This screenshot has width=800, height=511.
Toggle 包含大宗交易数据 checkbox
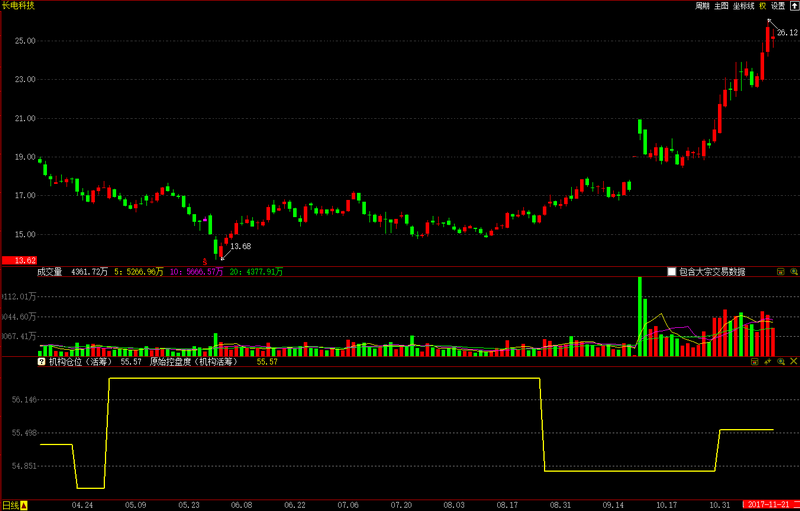[x=672, y=271]
